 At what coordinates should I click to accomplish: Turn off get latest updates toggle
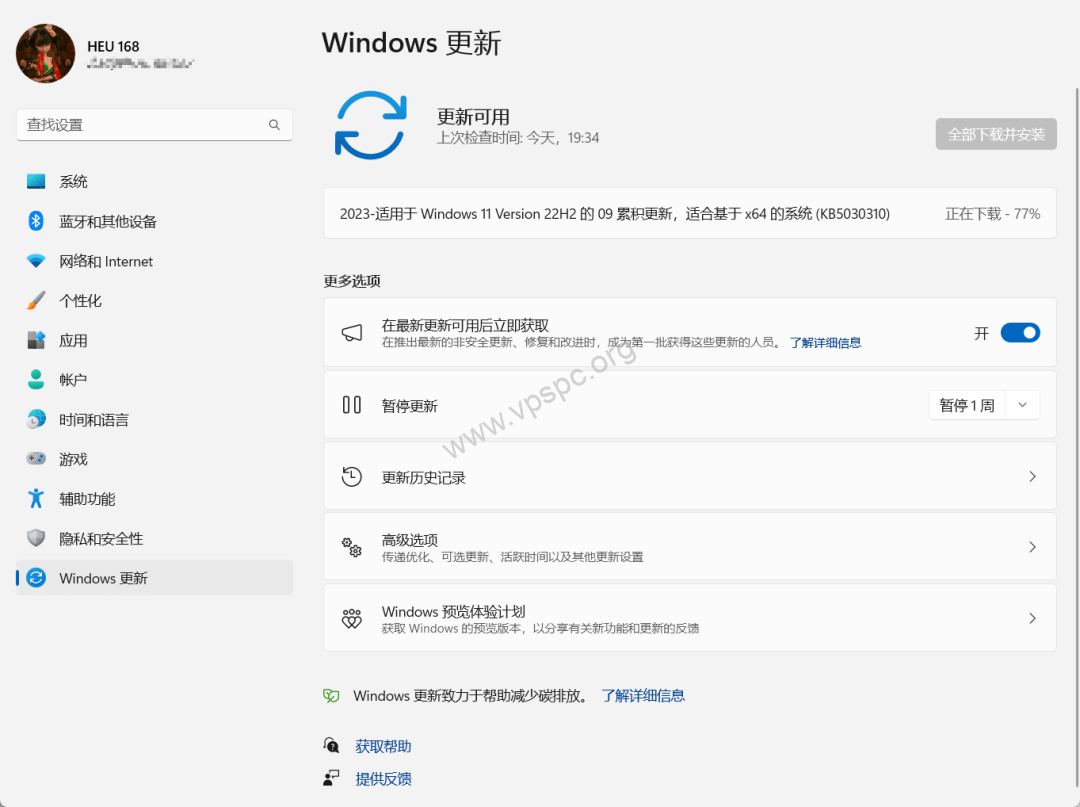point(1020,333)
